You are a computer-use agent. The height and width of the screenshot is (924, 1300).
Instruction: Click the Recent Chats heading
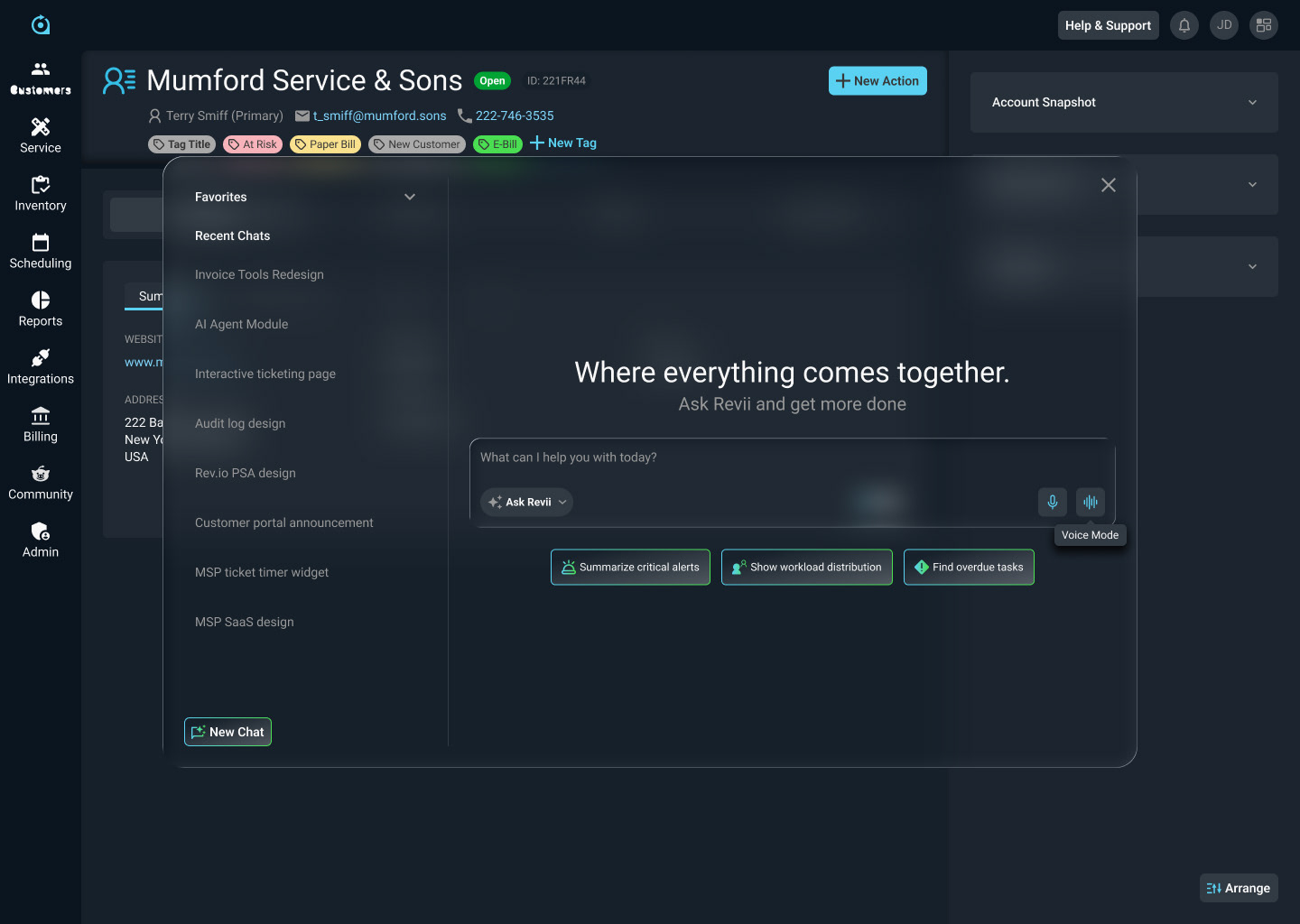pos(233,236)
